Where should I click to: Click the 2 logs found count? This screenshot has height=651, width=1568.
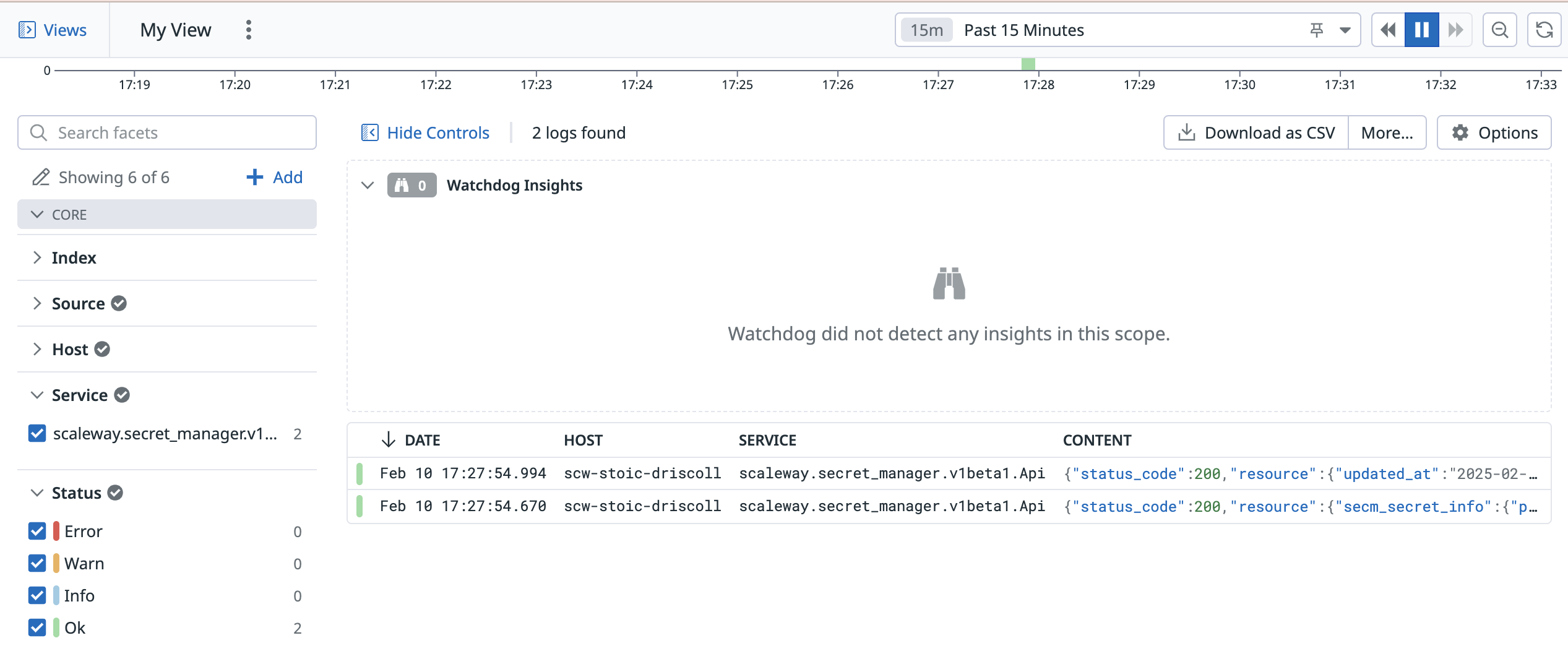(x=579, y=132)
